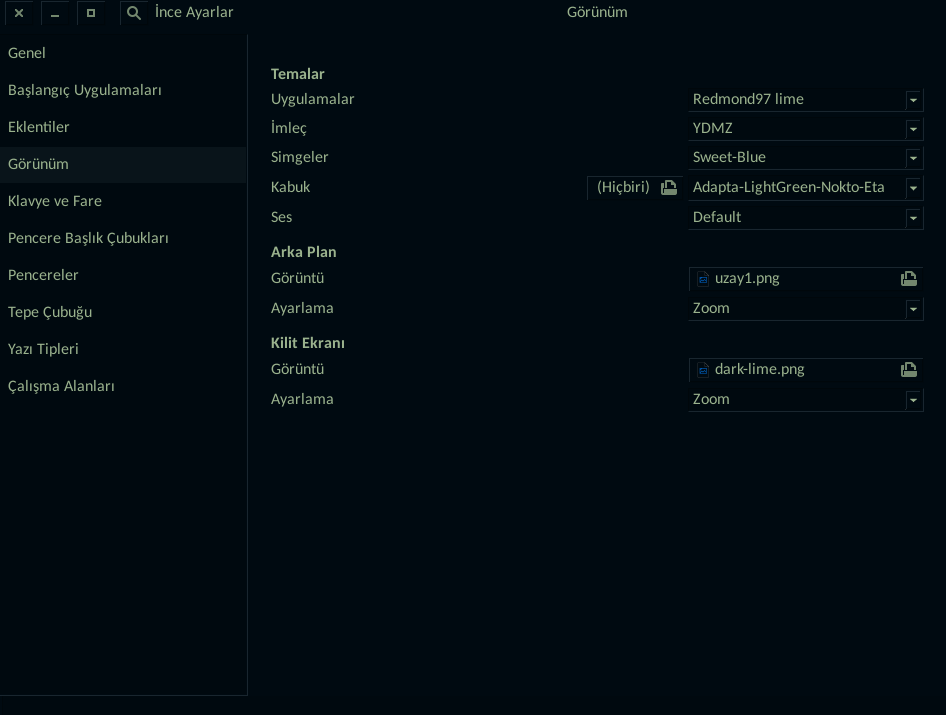The height and width of the screenshot is (715, 946).
Task: Open Klavye ve Fare settings
Action: tap(123, 201)
